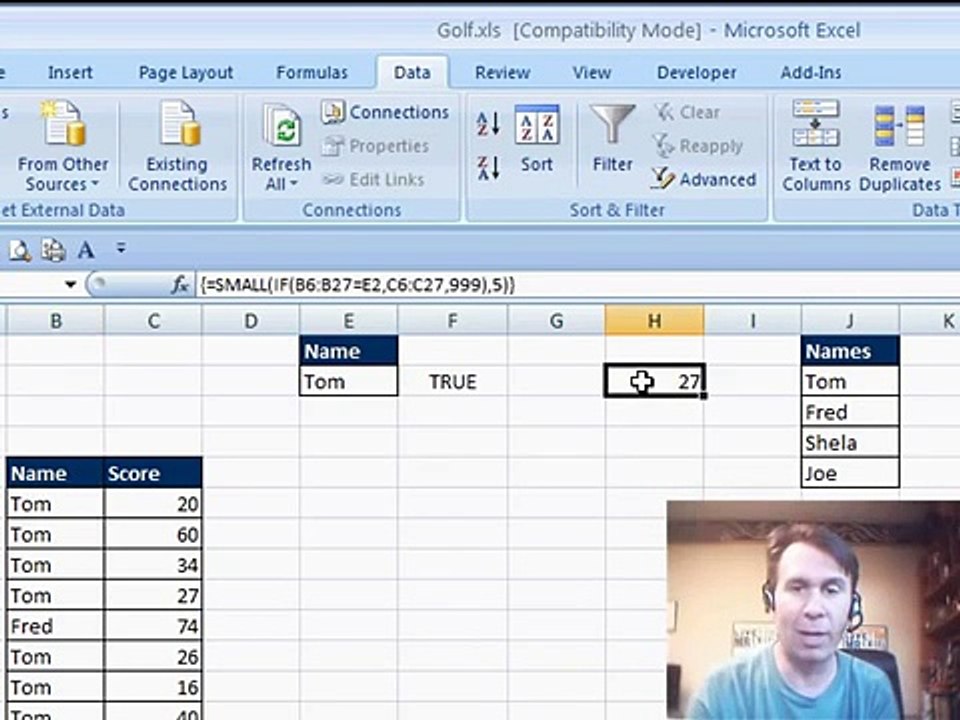Image resolution: width=960 pixels, height=720 pixels.
Task: Open connection Properties
Action: (x=375, y=146)
